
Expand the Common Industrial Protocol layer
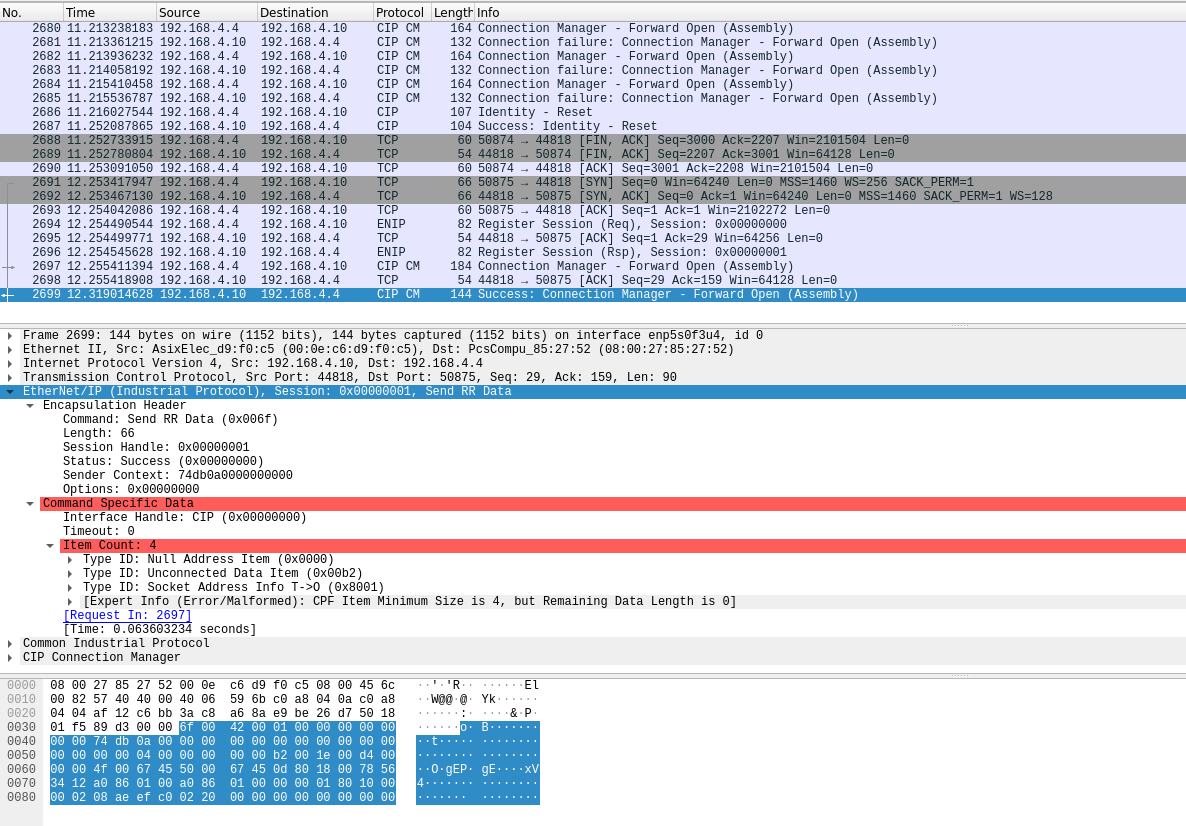click(x=9, y=643)
